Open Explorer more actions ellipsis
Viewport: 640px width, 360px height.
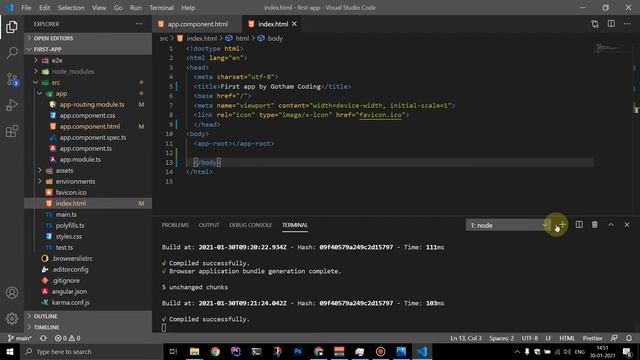coord(139,24)
